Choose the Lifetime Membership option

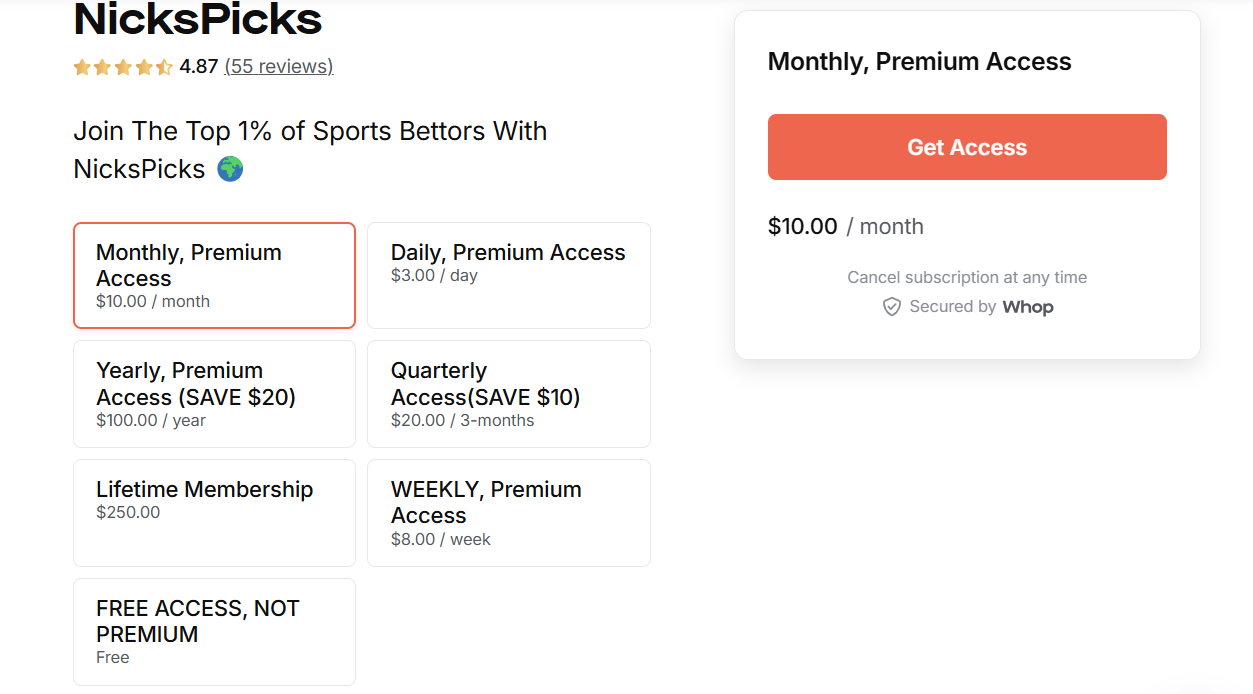214,512
